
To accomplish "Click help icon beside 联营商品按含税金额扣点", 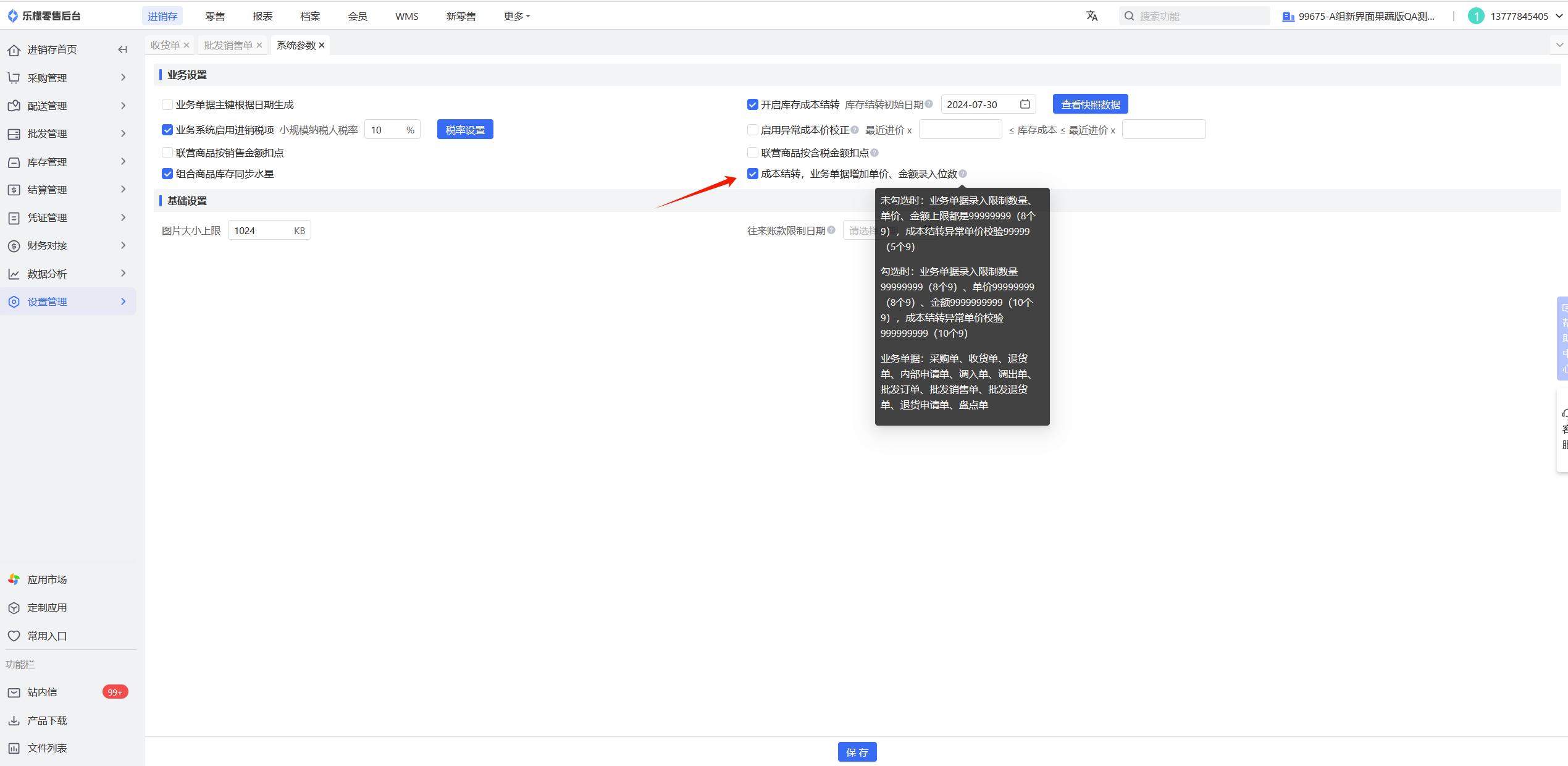I will [x=874, y=153].
